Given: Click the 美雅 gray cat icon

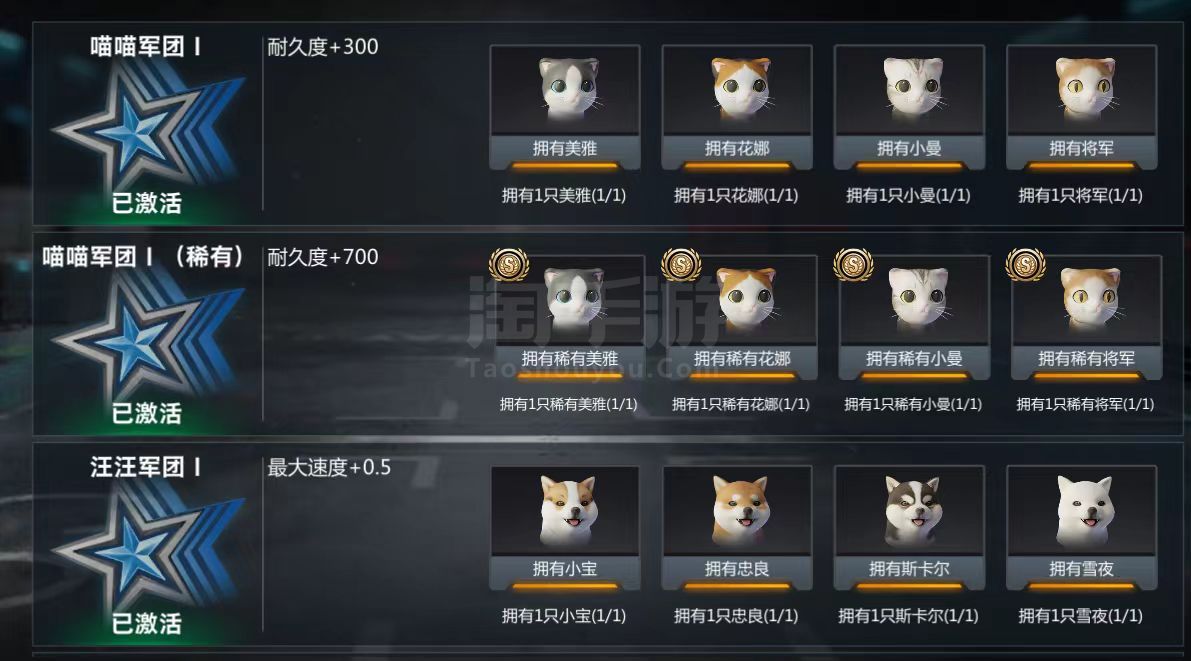Looking at the screenshot, I should tap(568, 87).
